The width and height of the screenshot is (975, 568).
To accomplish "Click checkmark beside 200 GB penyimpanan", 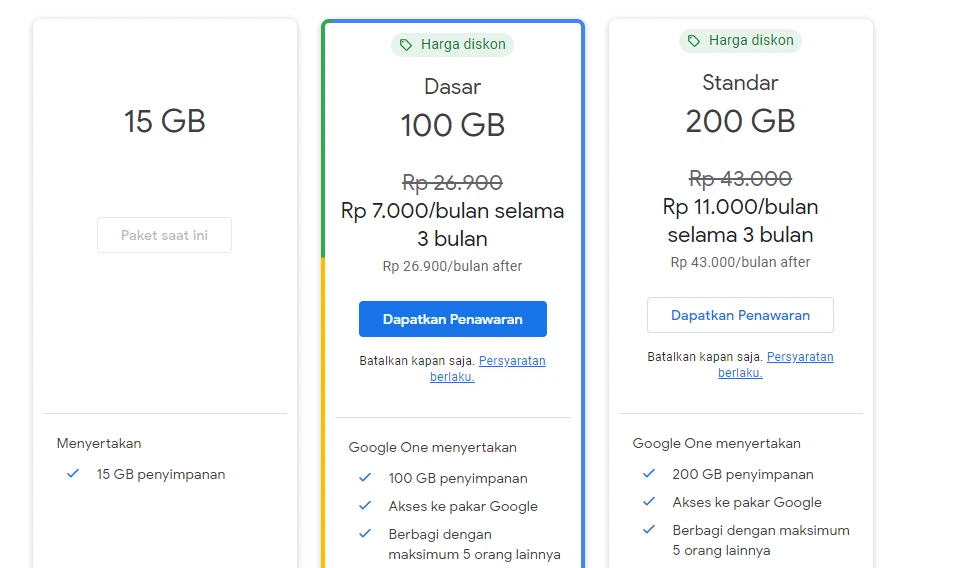I will coord(649,474).
